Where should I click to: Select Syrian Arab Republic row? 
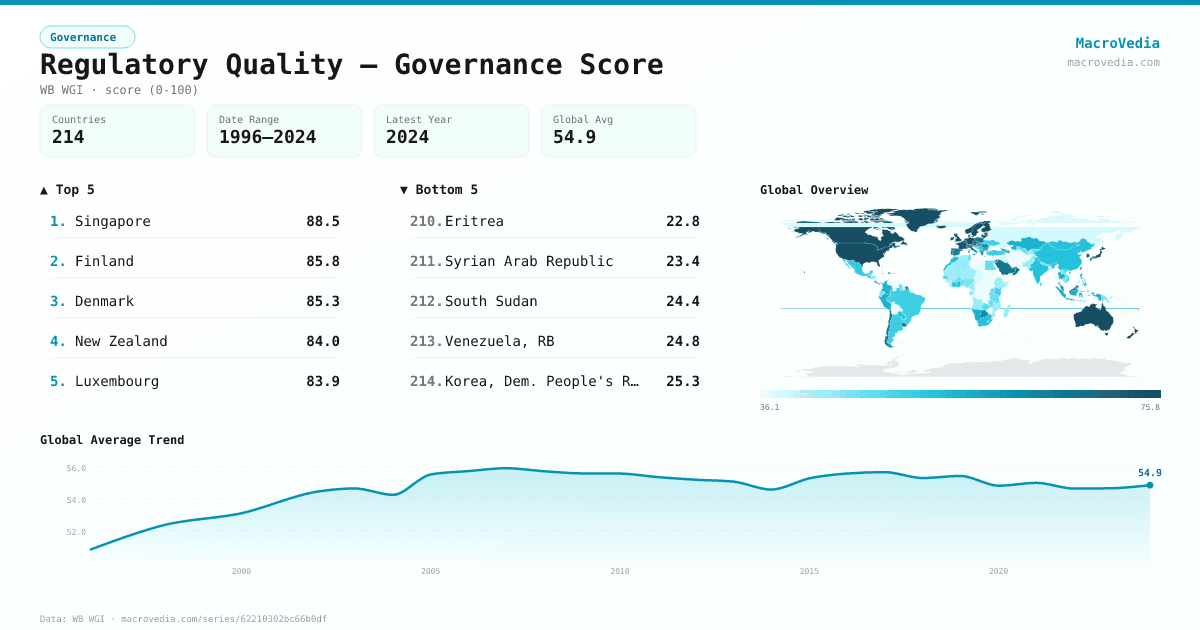pyautogui.click(x=555, y=261)
